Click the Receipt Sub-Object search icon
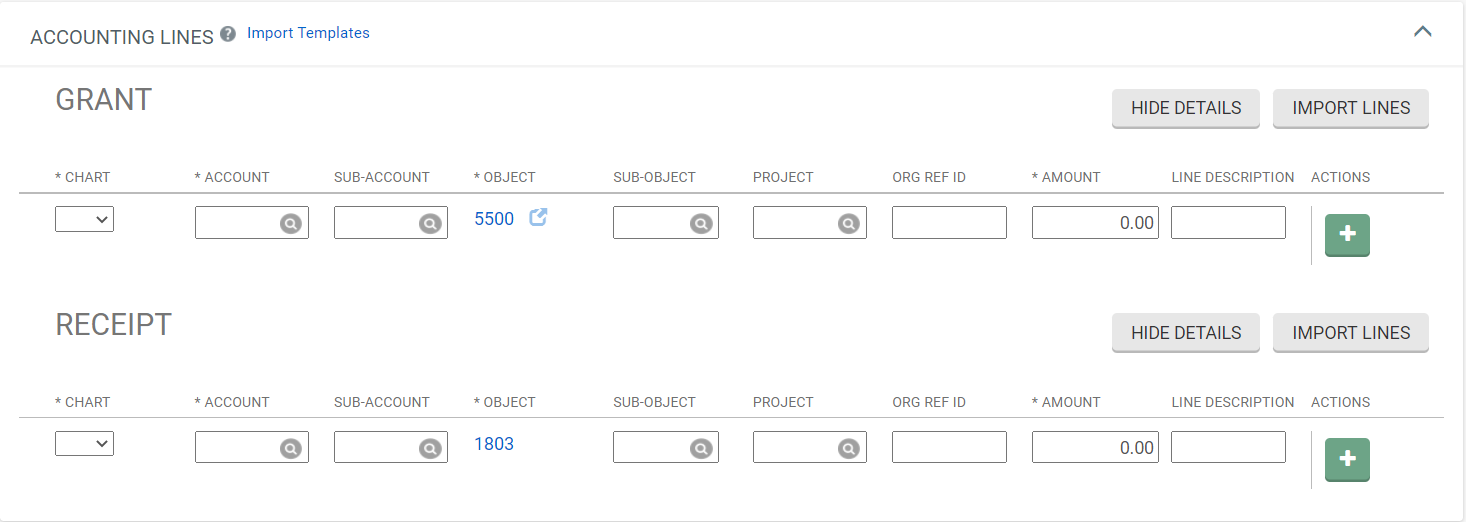Image resolution: width=1466 pixels, height=522 pixels. pos(701,449)
